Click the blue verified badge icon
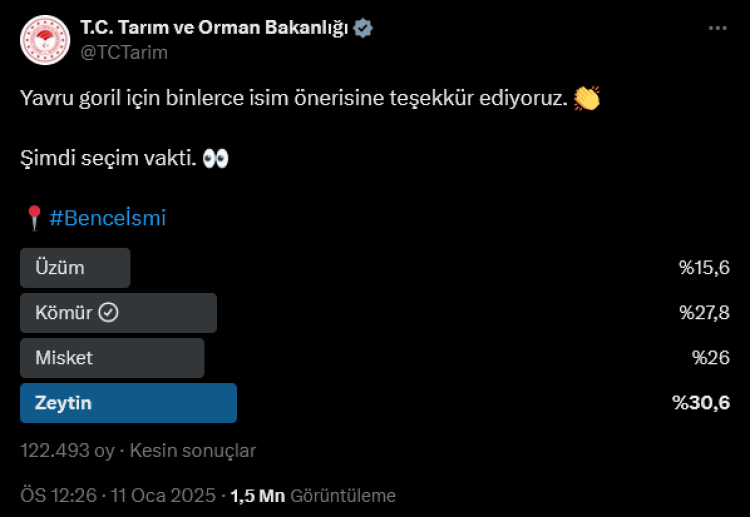The image size is (750, 517). click(x=364, y=28)
